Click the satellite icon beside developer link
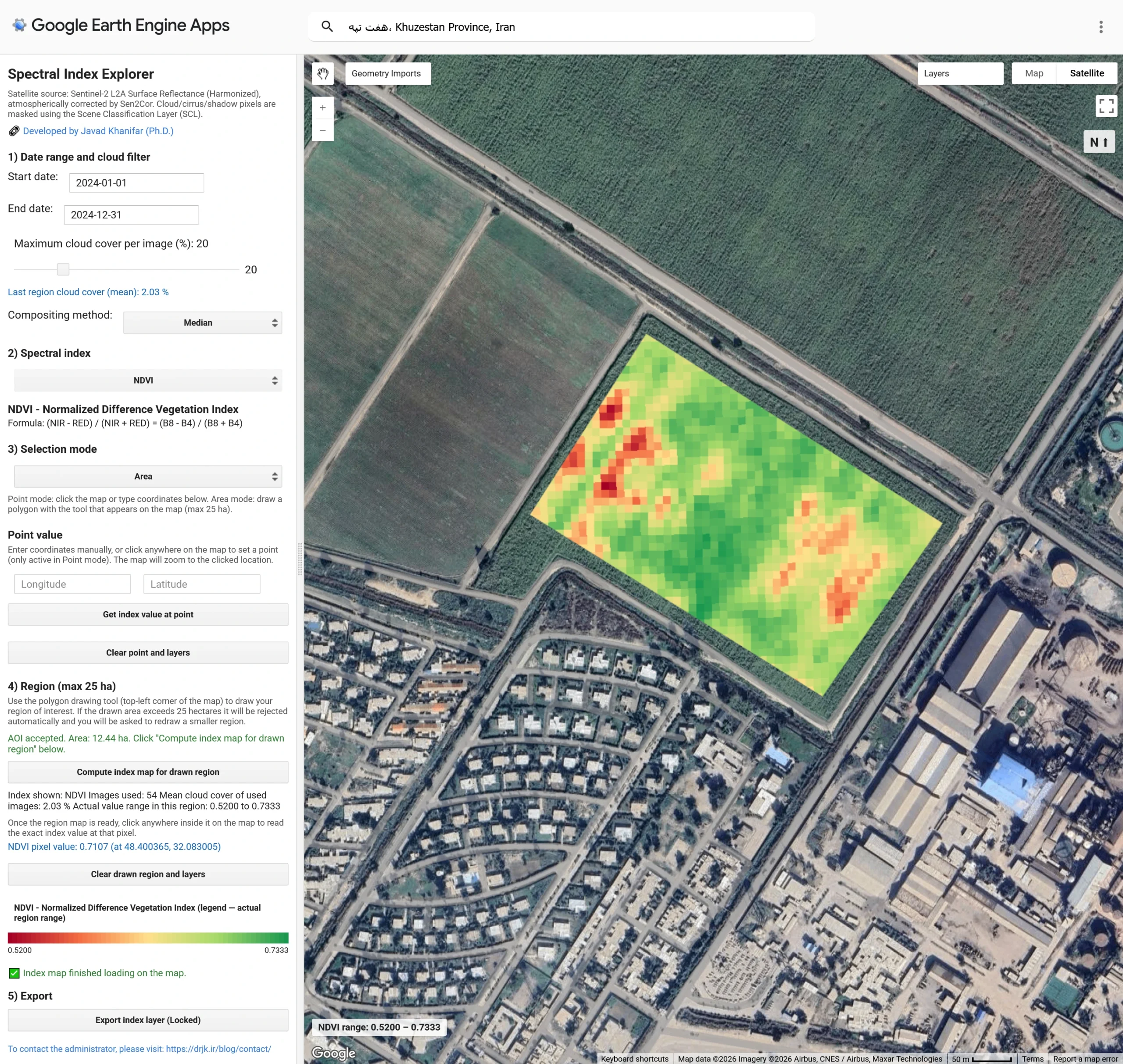Viewport: 1123px width, 1064px height. point(14,131)
